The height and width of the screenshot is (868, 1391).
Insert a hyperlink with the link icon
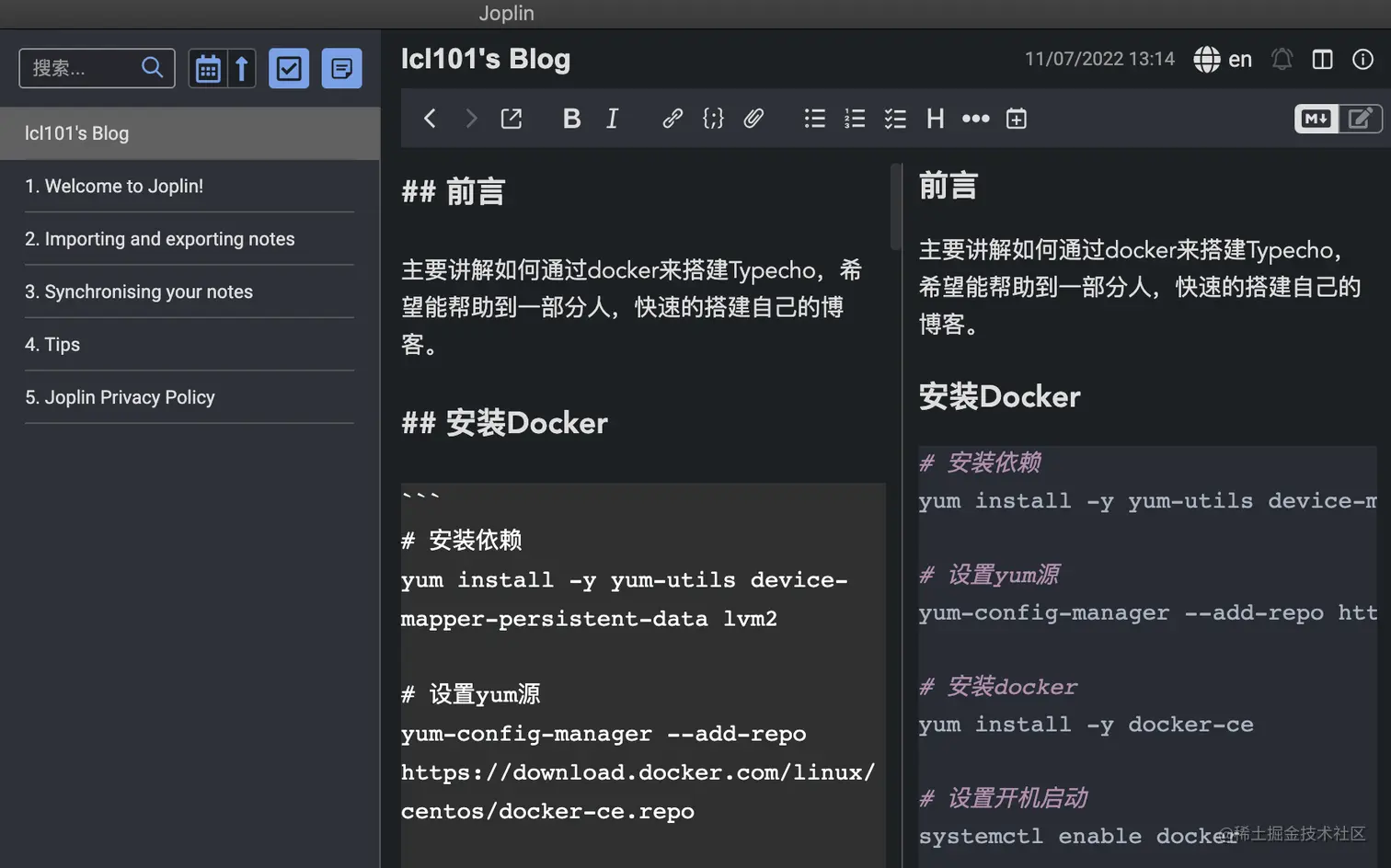[673, 119]
